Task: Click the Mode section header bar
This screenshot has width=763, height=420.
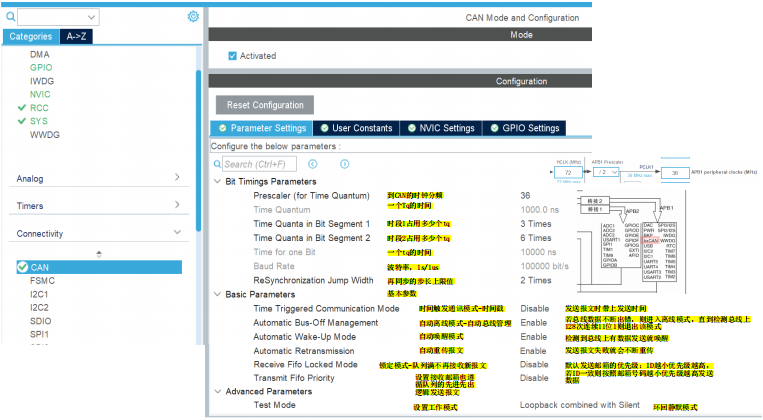Action: 400,35
